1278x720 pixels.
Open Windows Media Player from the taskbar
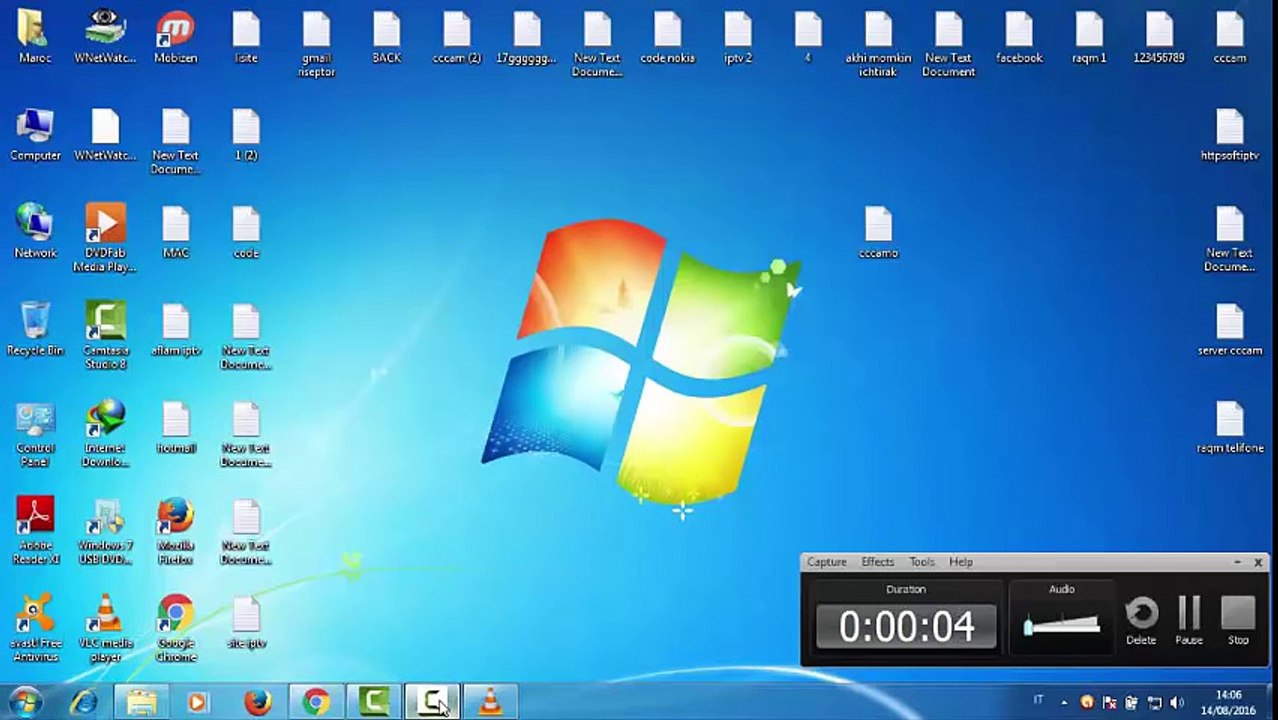[x=198, y=702]
